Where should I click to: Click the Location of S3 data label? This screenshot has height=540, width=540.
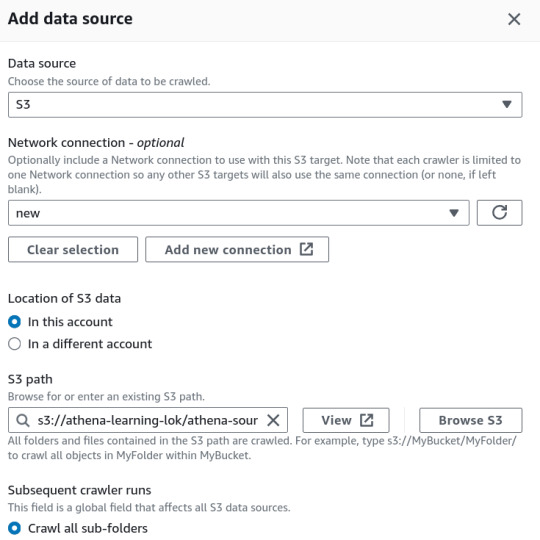coord(64,298)
